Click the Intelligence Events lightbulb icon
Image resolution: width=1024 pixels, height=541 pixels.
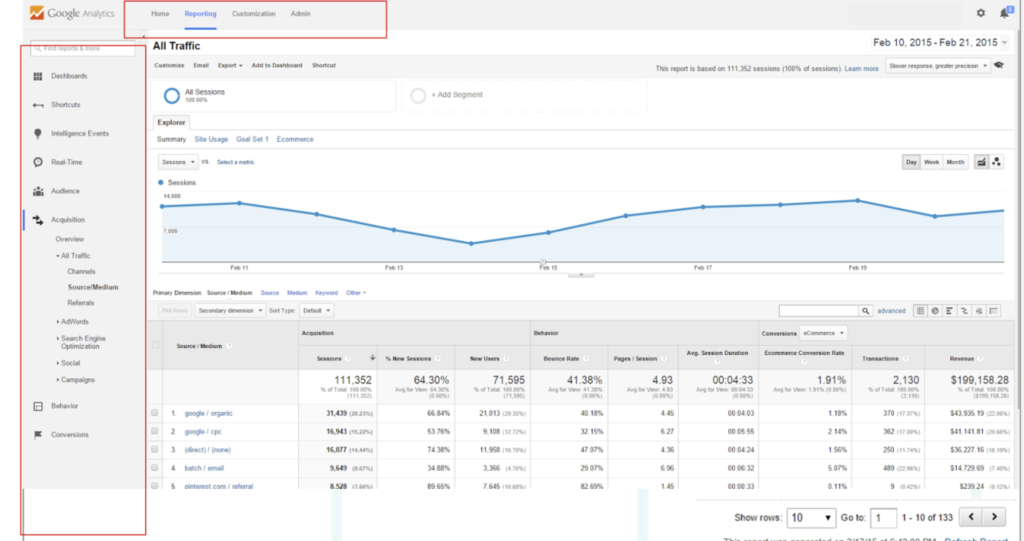(37, 133)
